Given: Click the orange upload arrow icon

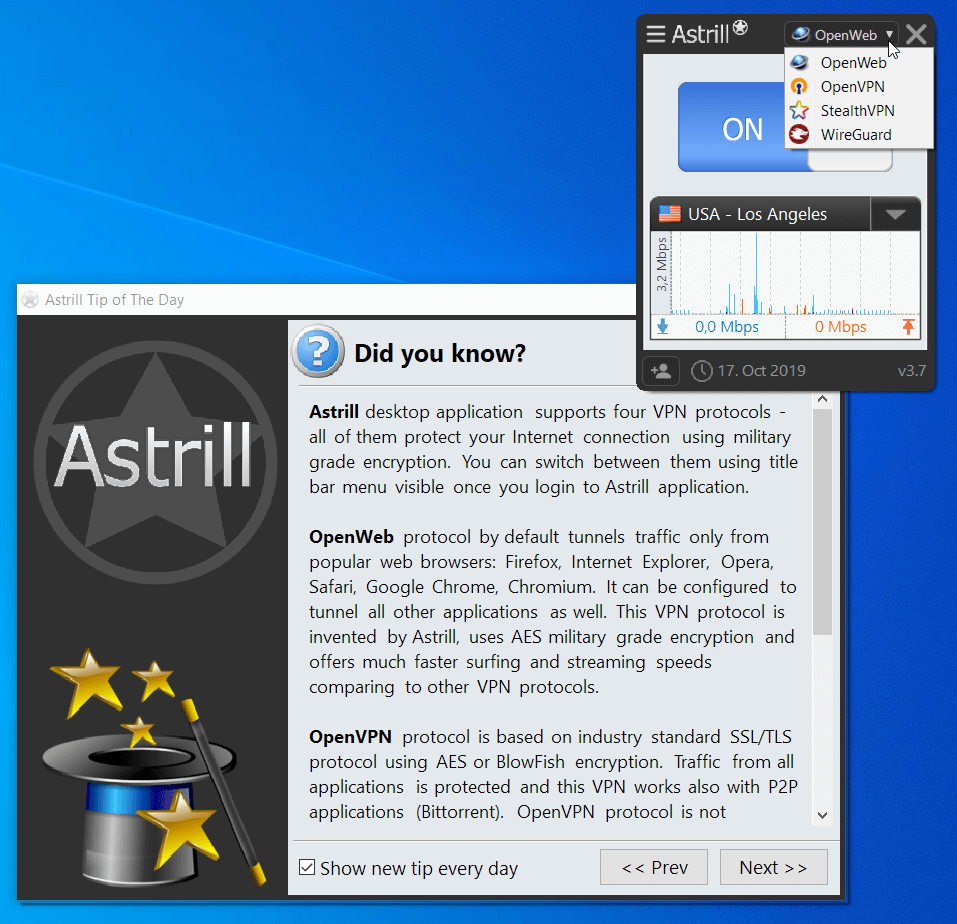Looking at the screenshot, I should click(x=908, y=327).
